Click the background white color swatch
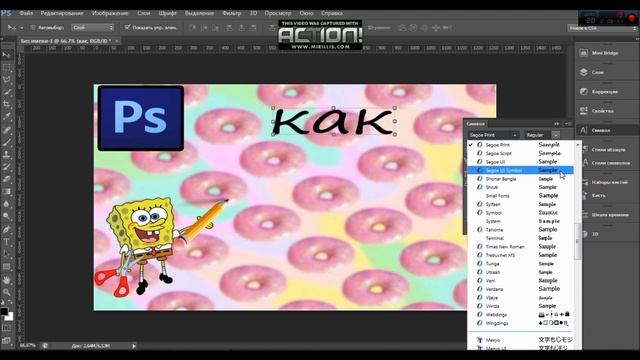This screenshot has width=640, height=360. coord(10,316)
